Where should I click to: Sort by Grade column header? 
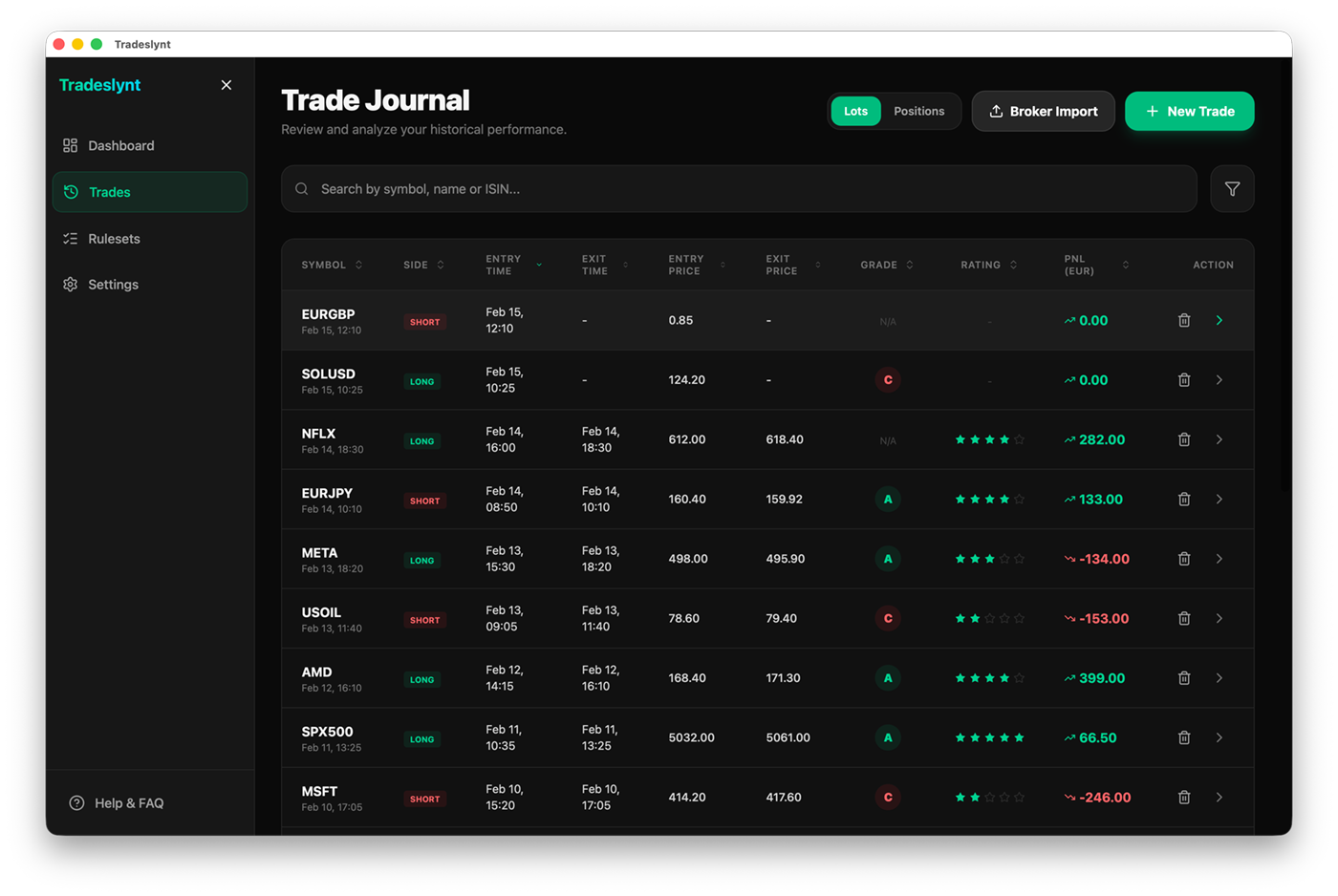point(887,265)
